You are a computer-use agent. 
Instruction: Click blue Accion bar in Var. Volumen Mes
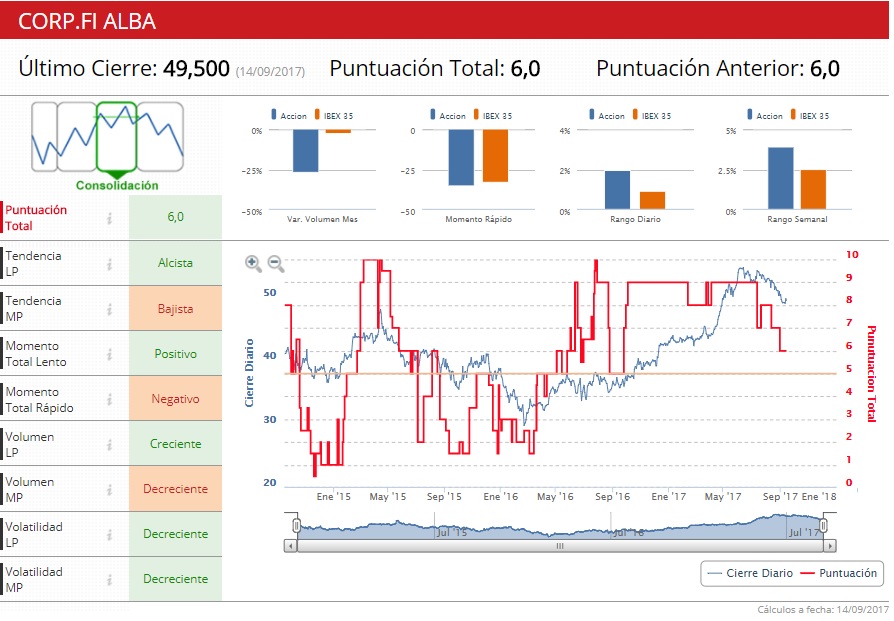point(306,151)
